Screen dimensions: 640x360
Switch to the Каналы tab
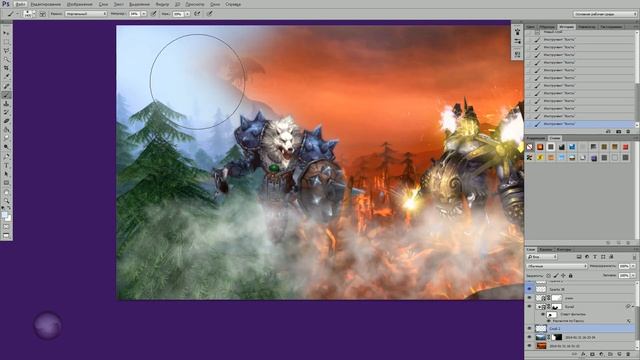545,249
